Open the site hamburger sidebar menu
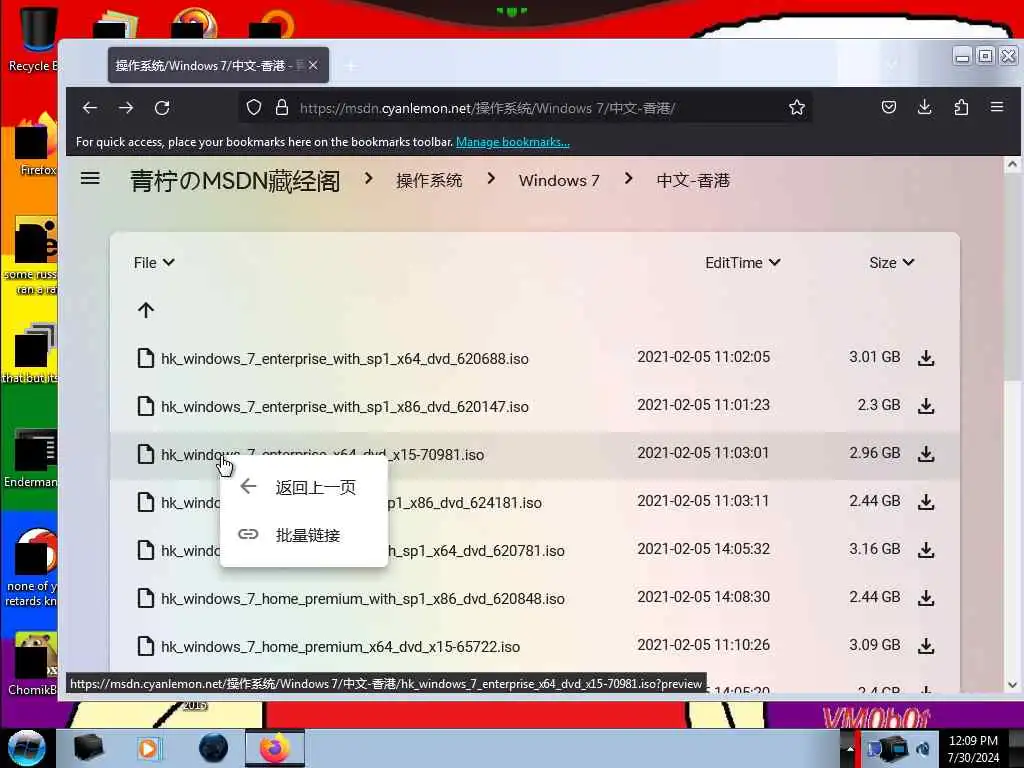This screenshot has height=768, width=1024. pyautogui.click(x=90, y=178)
